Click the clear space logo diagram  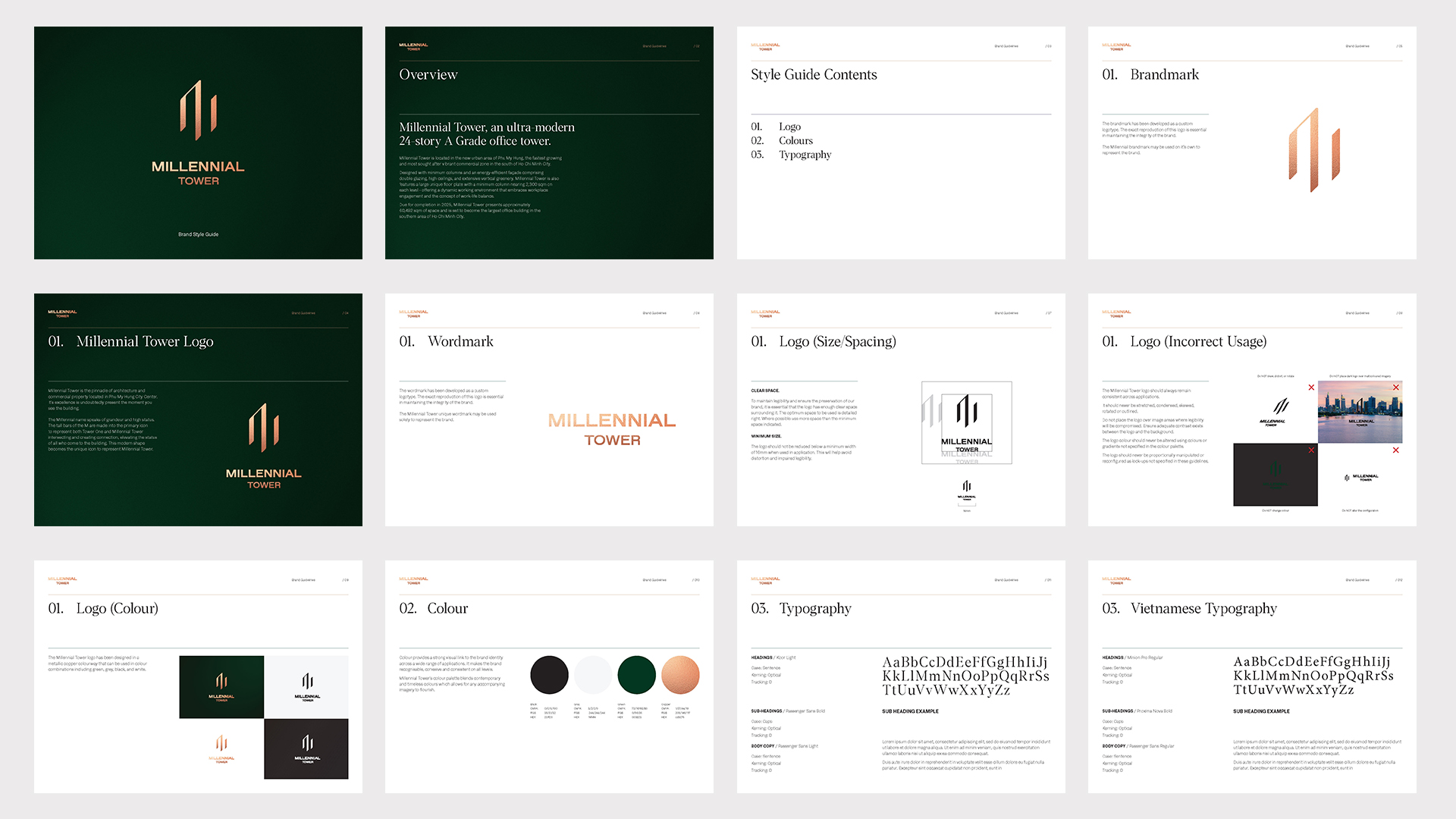pyautogui.click(x=966, y=422)
